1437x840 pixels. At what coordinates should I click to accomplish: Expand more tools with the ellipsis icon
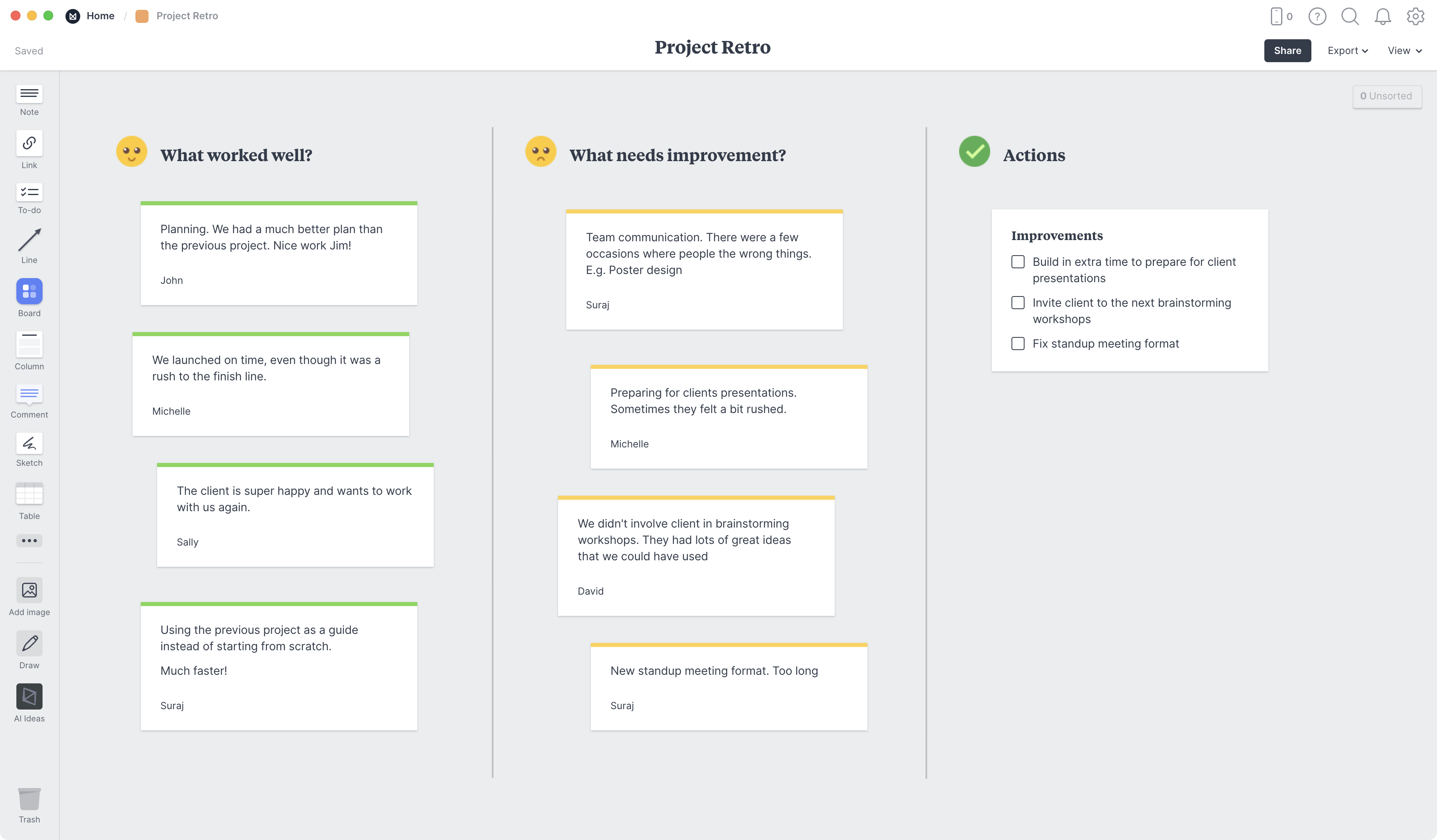pos(29,540)
